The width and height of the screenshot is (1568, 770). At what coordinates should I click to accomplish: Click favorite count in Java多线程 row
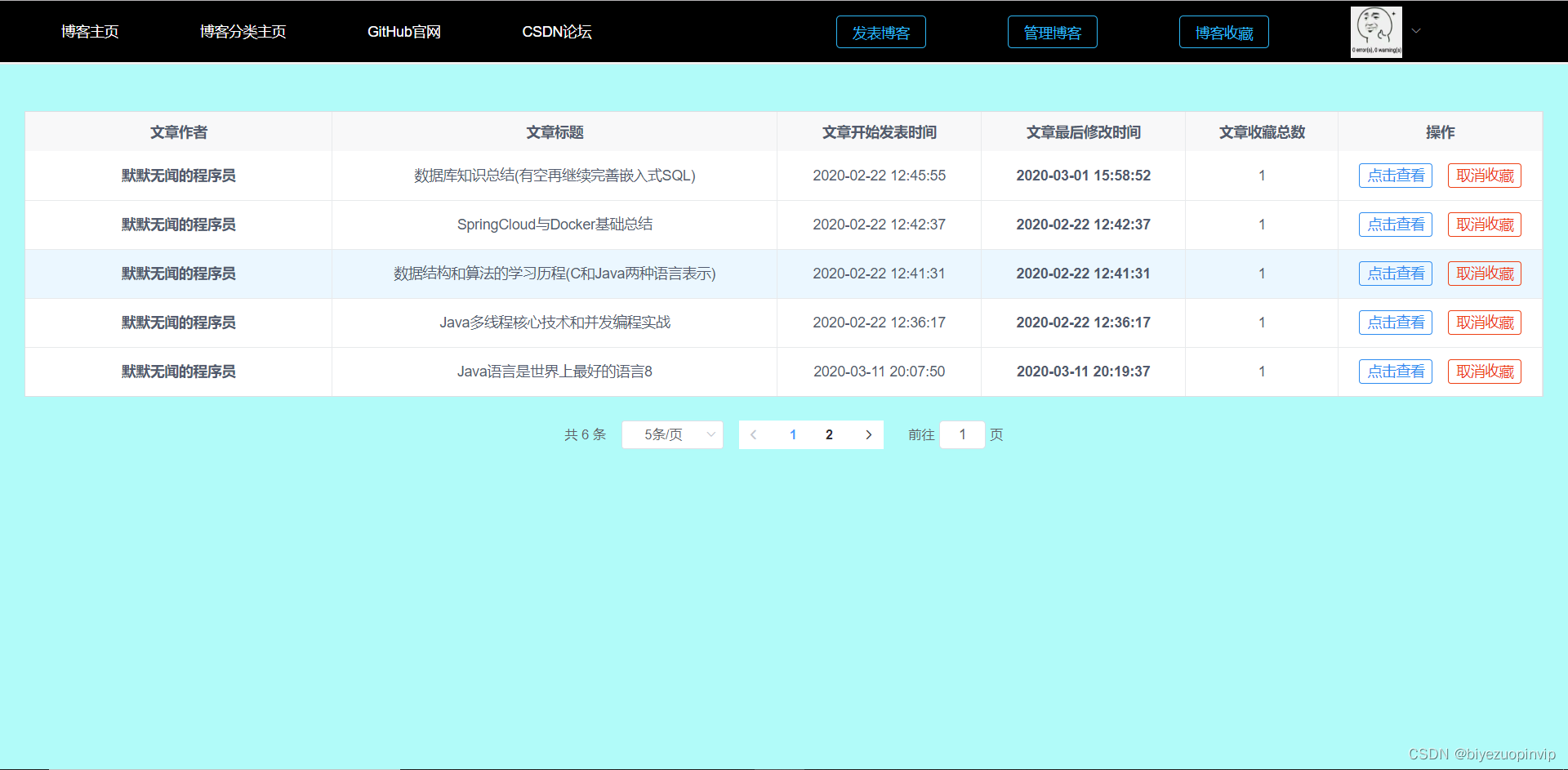pyautogui.click(x=1262, y=323)
